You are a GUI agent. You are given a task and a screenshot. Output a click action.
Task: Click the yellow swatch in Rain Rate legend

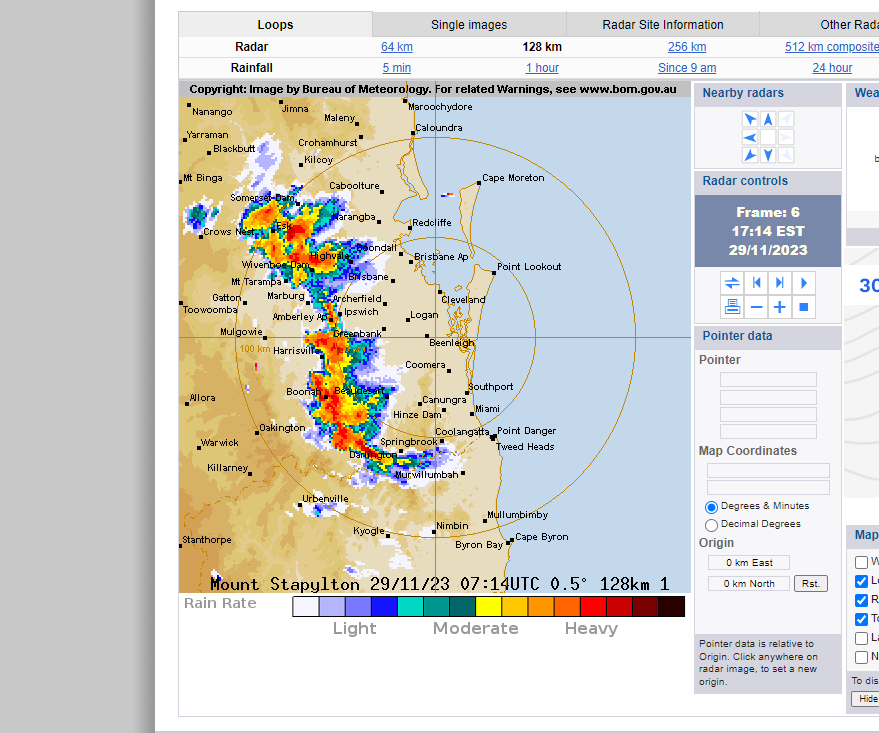(488, 607)
